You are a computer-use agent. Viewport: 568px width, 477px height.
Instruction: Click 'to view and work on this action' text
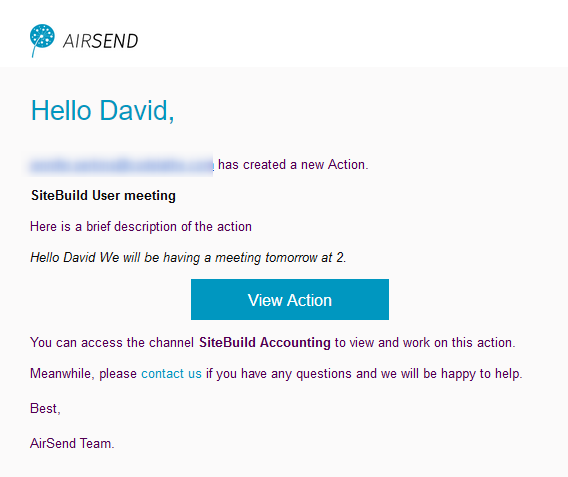pyautogui.click(x=425, y=343)
